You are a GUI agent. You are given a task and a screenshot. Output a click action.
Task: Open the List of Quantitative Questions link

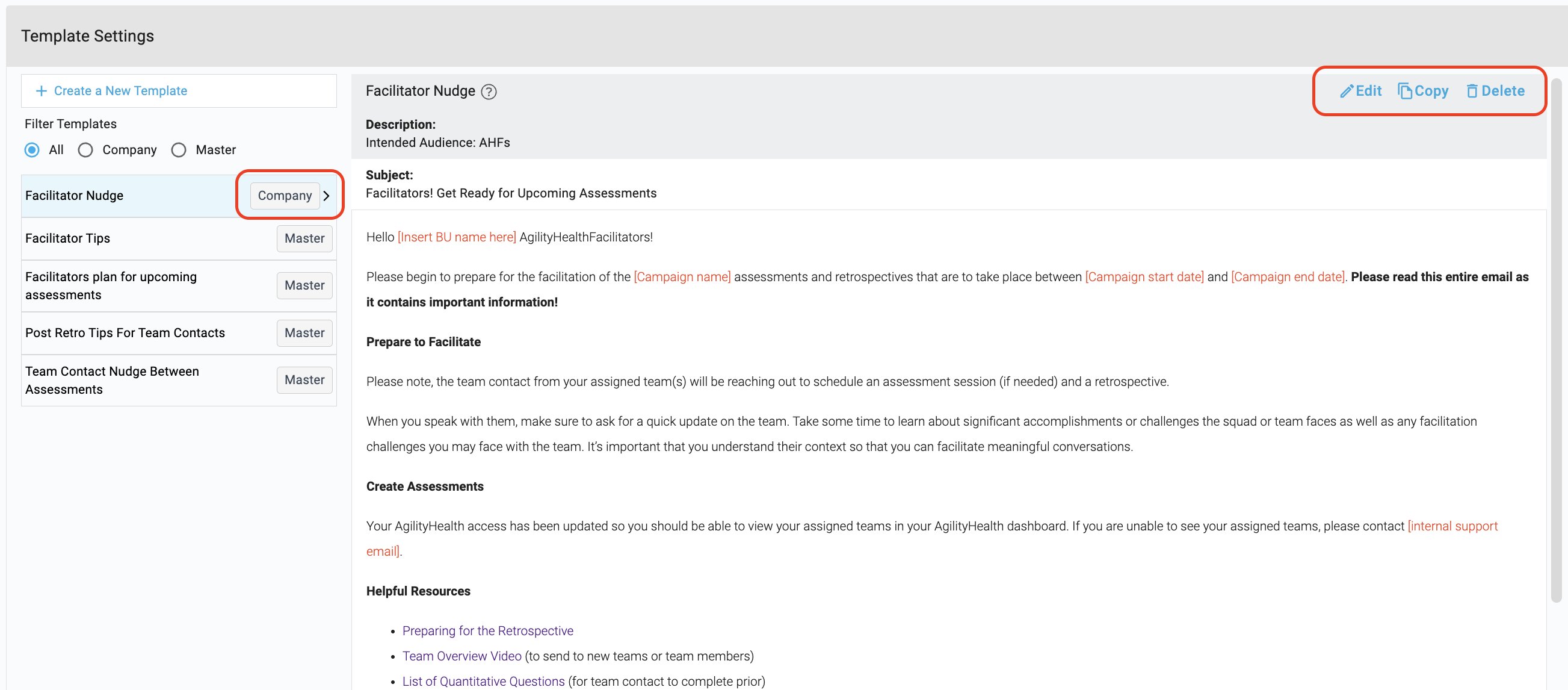pos(483,682)
